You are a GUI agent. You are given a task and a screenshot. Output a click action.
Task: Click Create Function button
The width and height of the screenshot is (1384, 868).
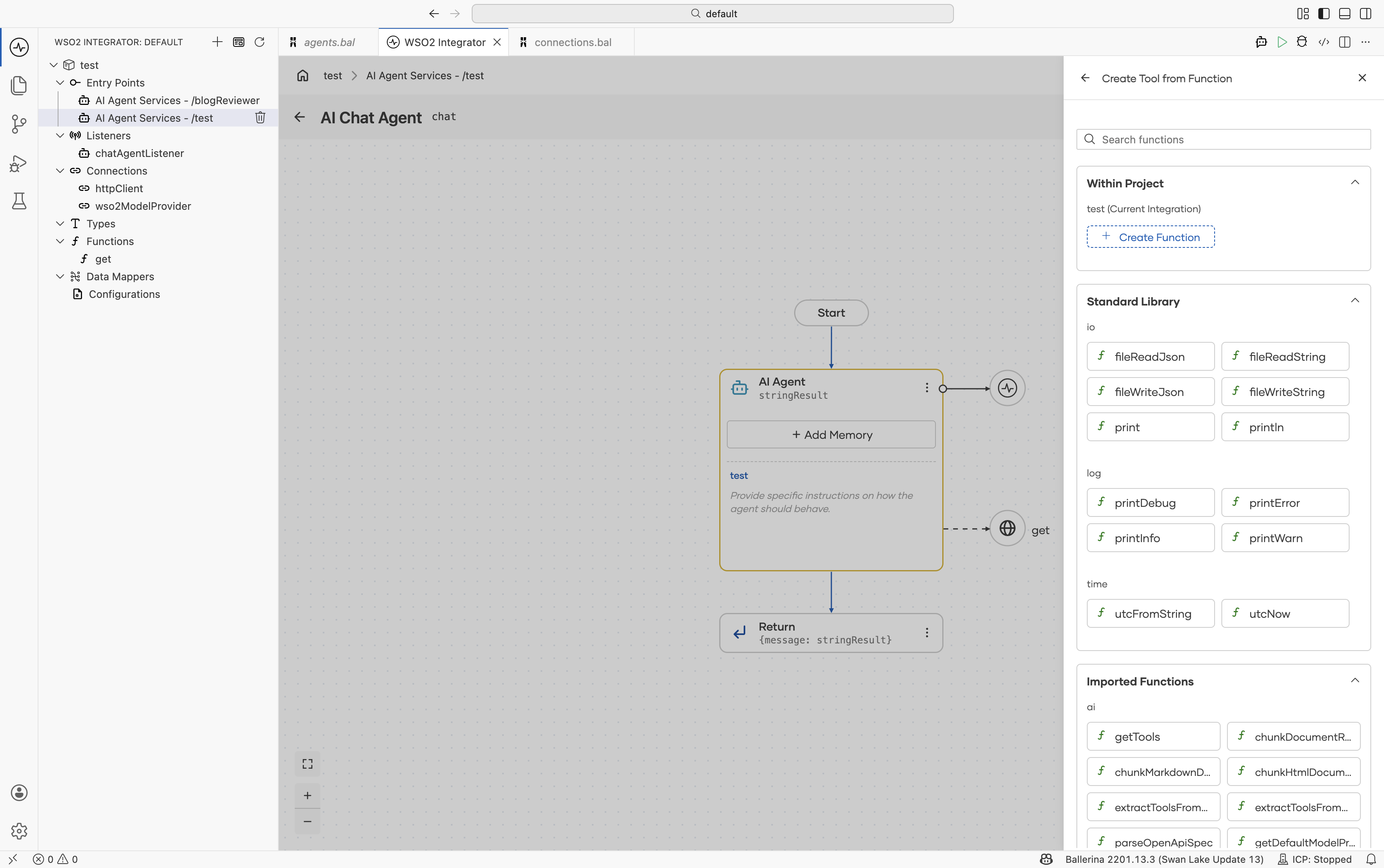click(x=1151, y=237)
